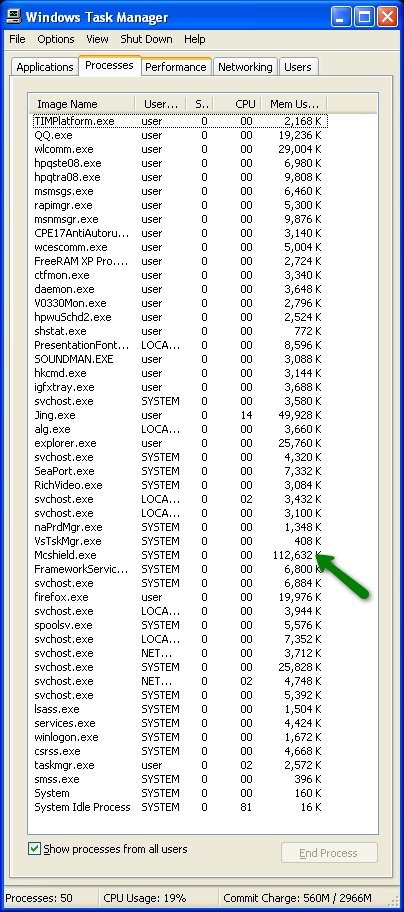
Task: Sort processes by Image Name column
Action: click(x=82, y=104)
